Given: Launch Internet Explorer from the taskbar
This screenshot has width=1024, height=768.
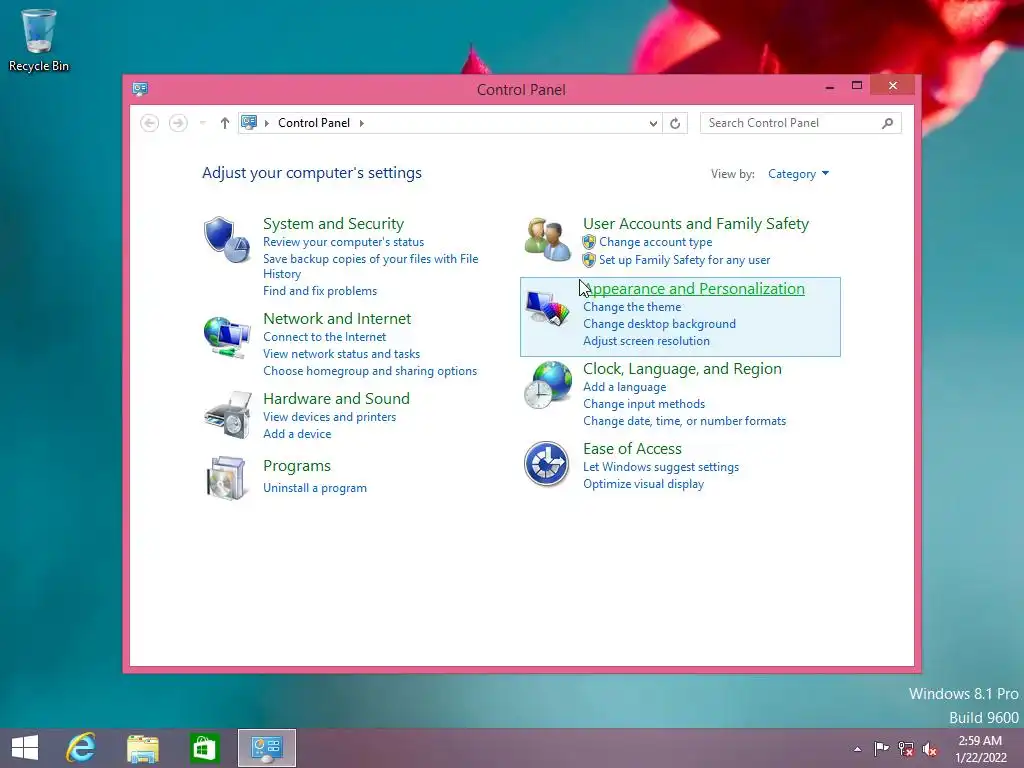Looking at the screenshot, I should pos(81,748).
